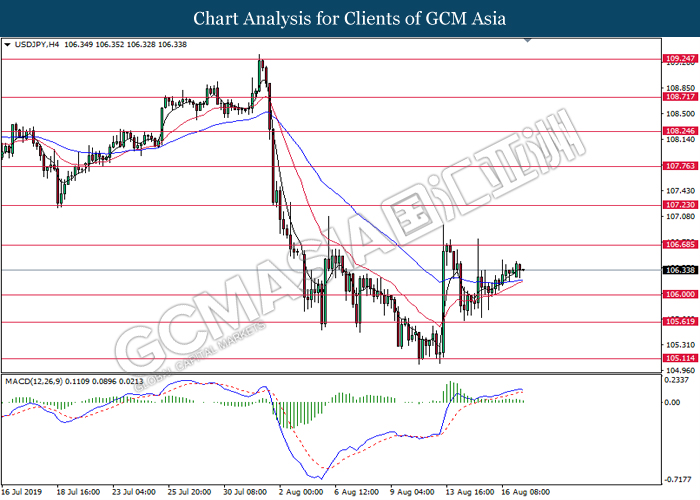
Task: Select the 108.717 level price label
Action: click(x=680, y=97)
